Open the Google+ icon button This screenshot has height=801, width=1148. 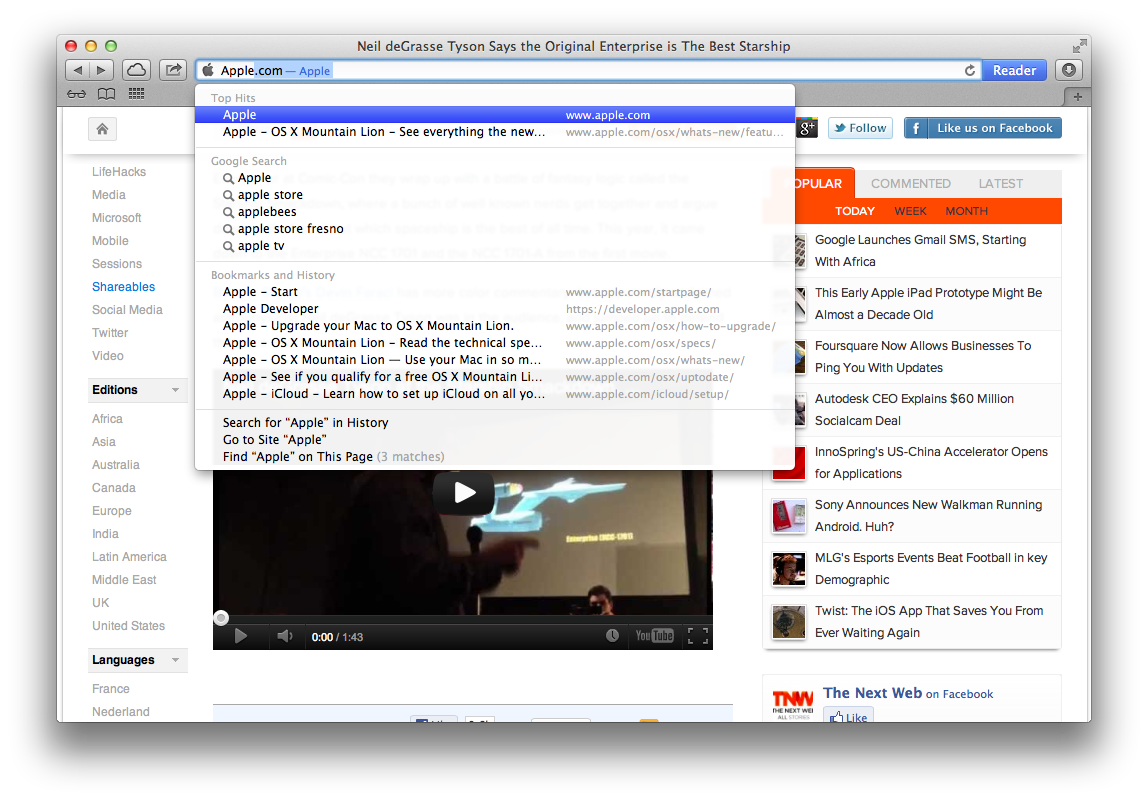point(806,128)
